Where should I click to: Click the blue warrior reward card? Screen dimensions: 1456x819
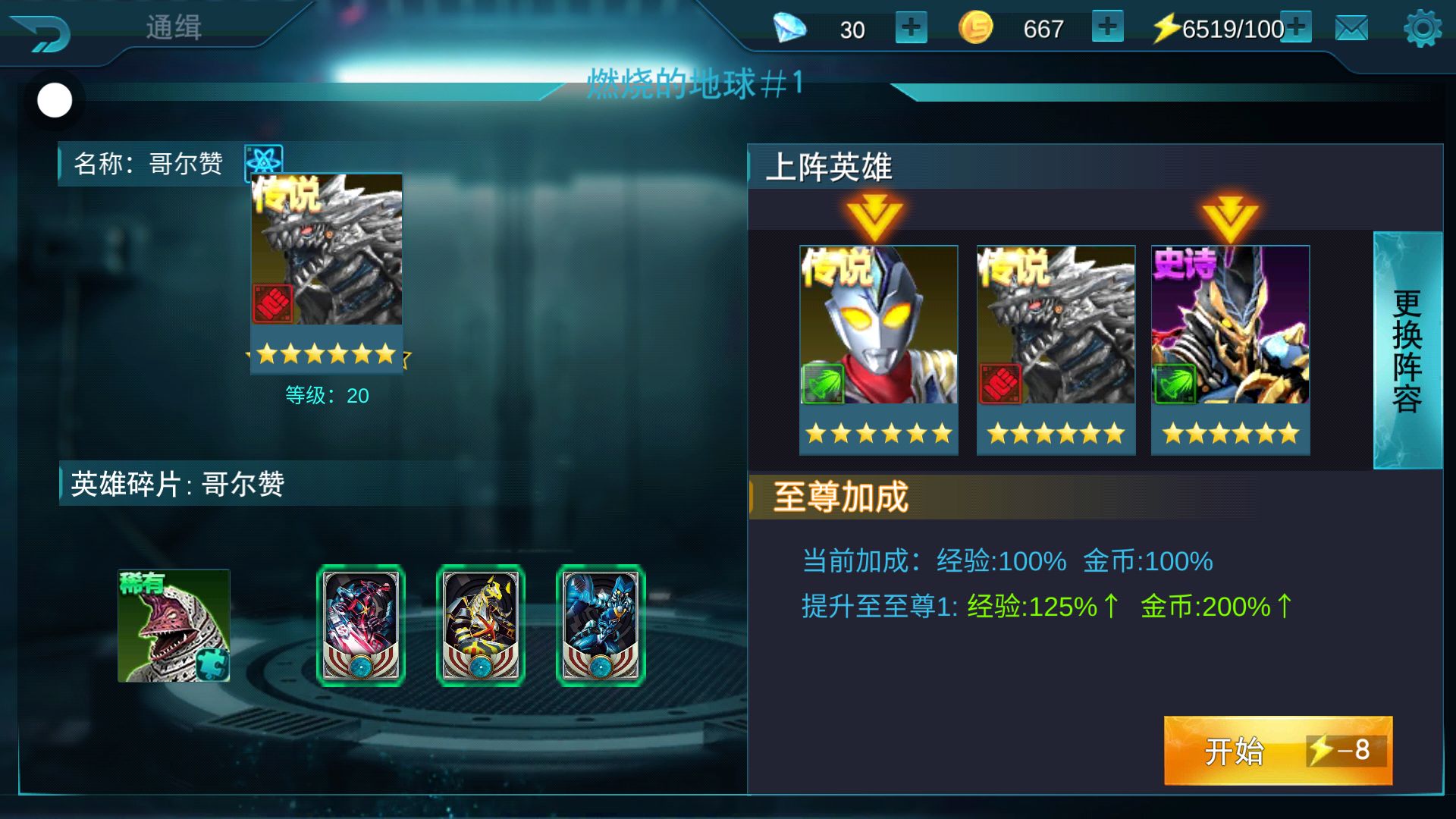(601, 626)
